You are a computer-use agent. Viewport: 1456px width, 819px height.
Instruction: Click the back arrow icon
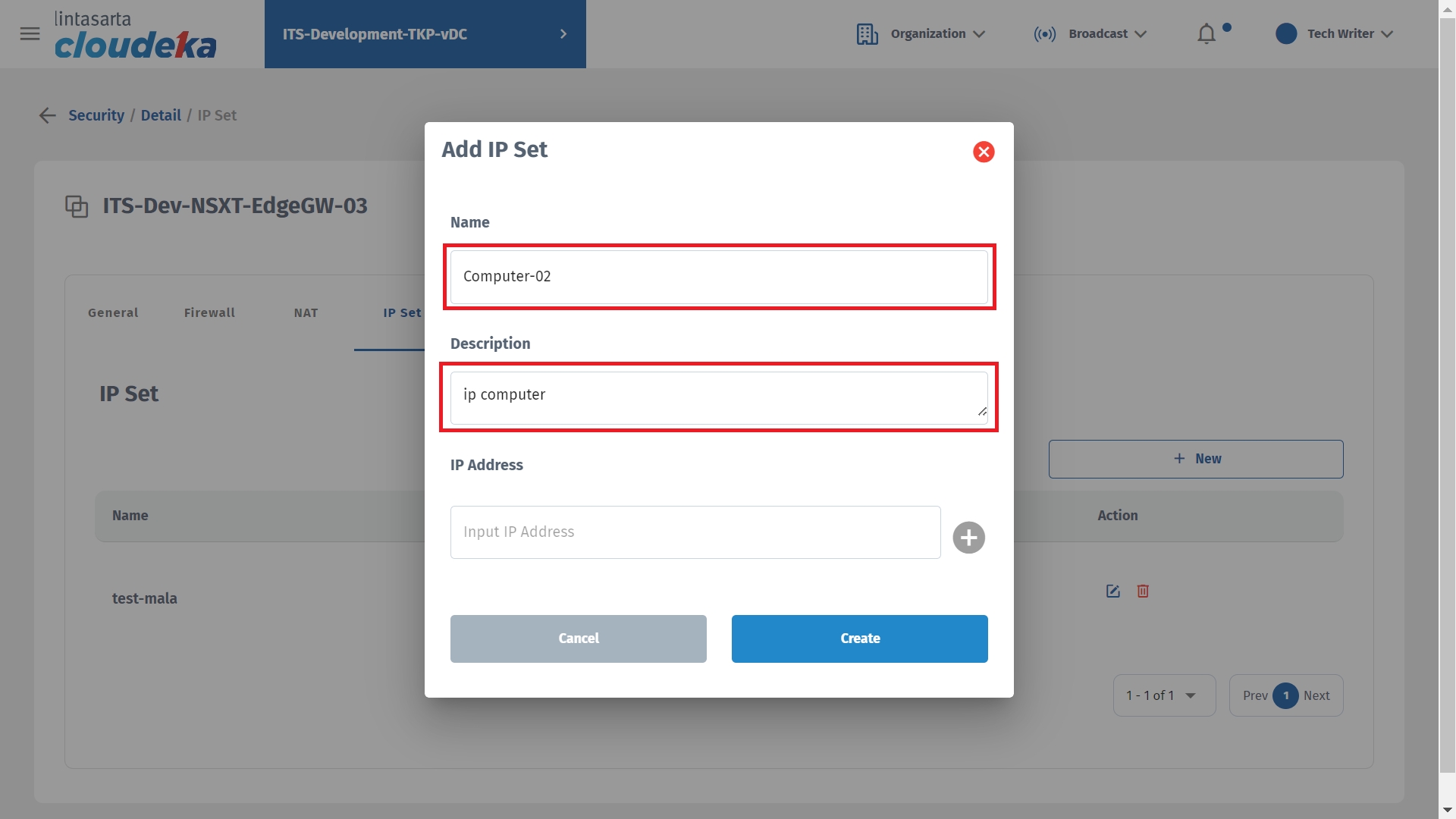pos(48,115)
